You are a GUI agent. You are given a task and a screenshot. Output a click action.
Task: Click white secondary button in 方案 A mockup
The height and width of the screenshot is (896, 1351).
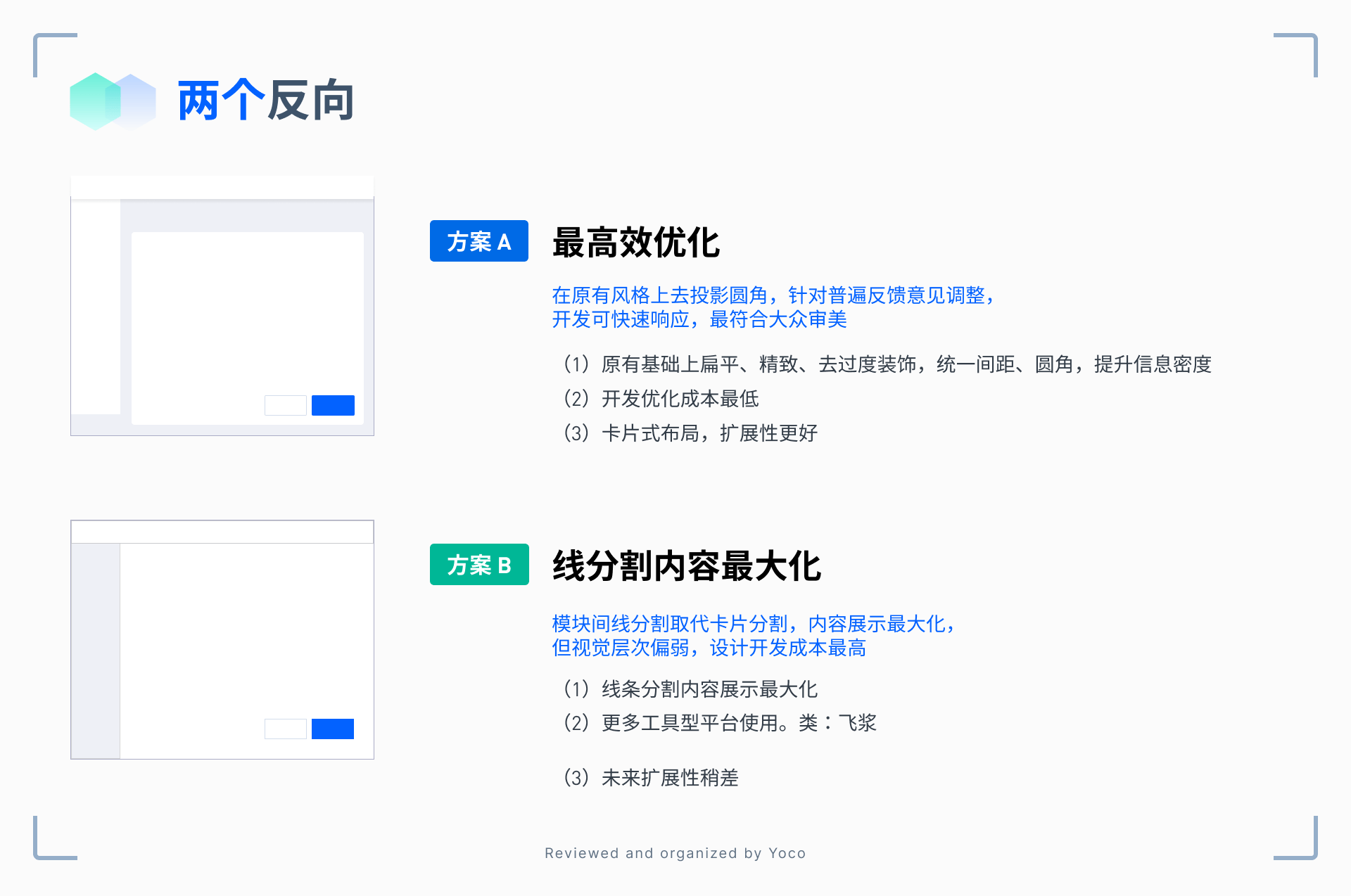point(285,405)
